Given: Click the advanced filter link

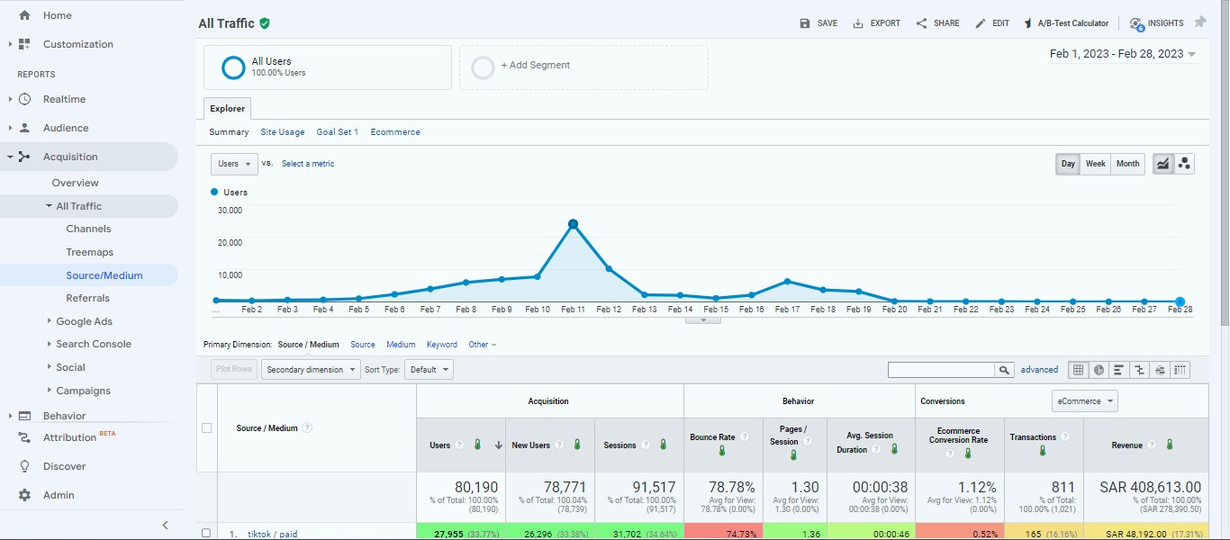Looking at the screenshot, I should click(1039, 370).
